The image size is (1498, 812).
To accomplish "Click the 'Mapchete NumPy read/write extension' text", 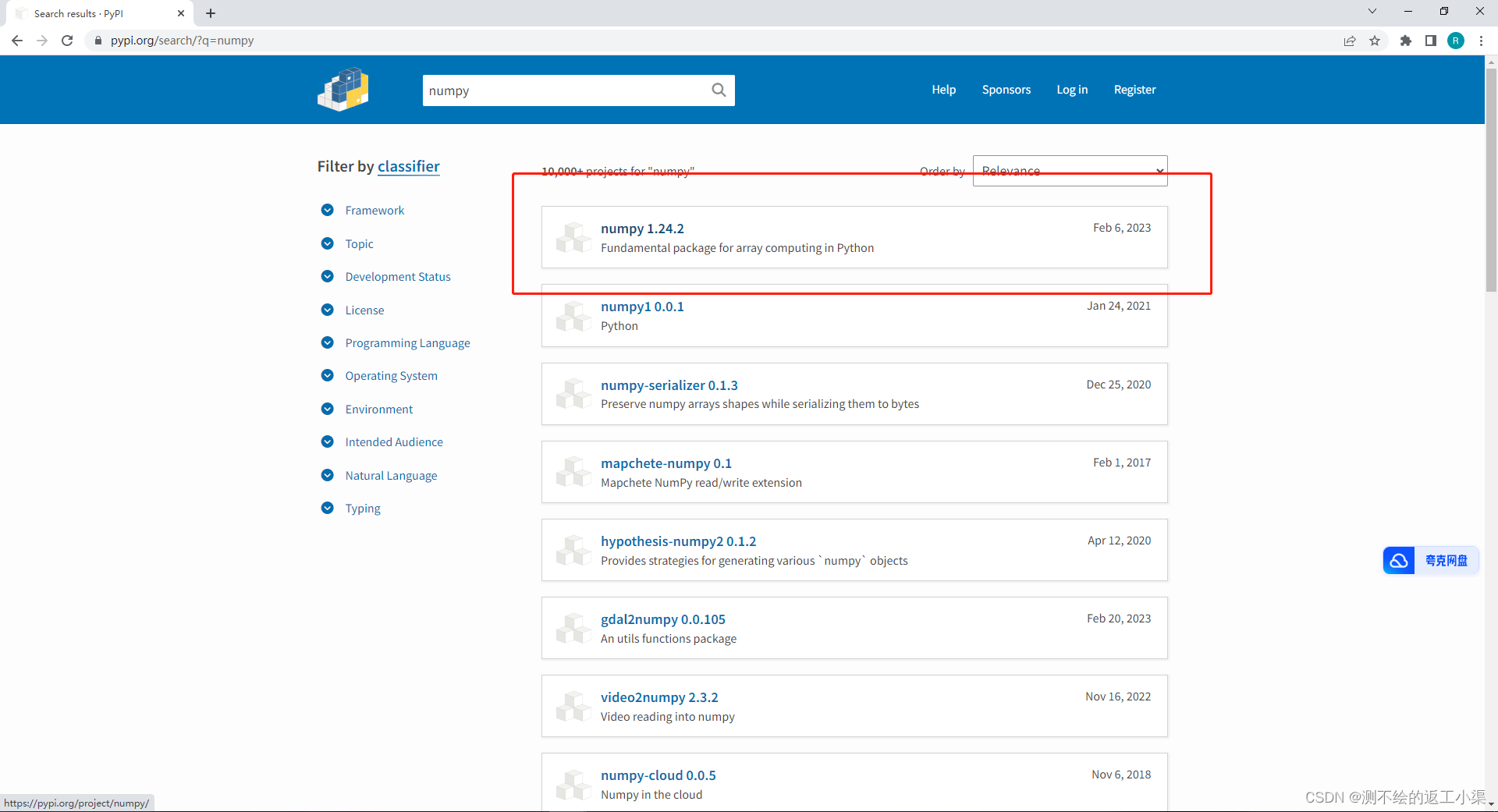I will pyautogui.click(x=701, y=483).
